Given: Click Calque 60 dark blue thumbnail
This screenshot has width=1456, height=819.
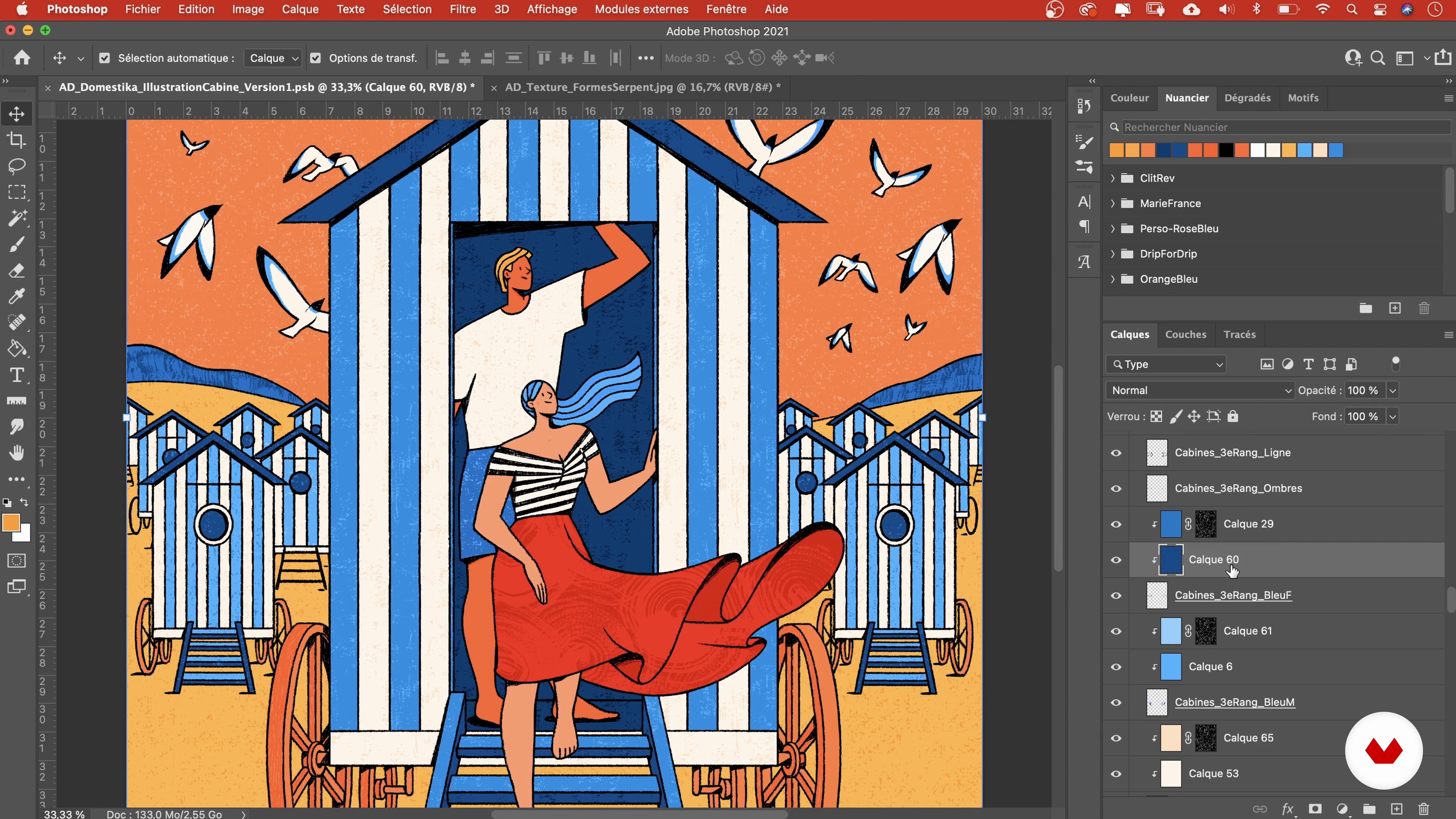Looking at the screenshot, I should pyautogui.click(x=1171, y=560).
